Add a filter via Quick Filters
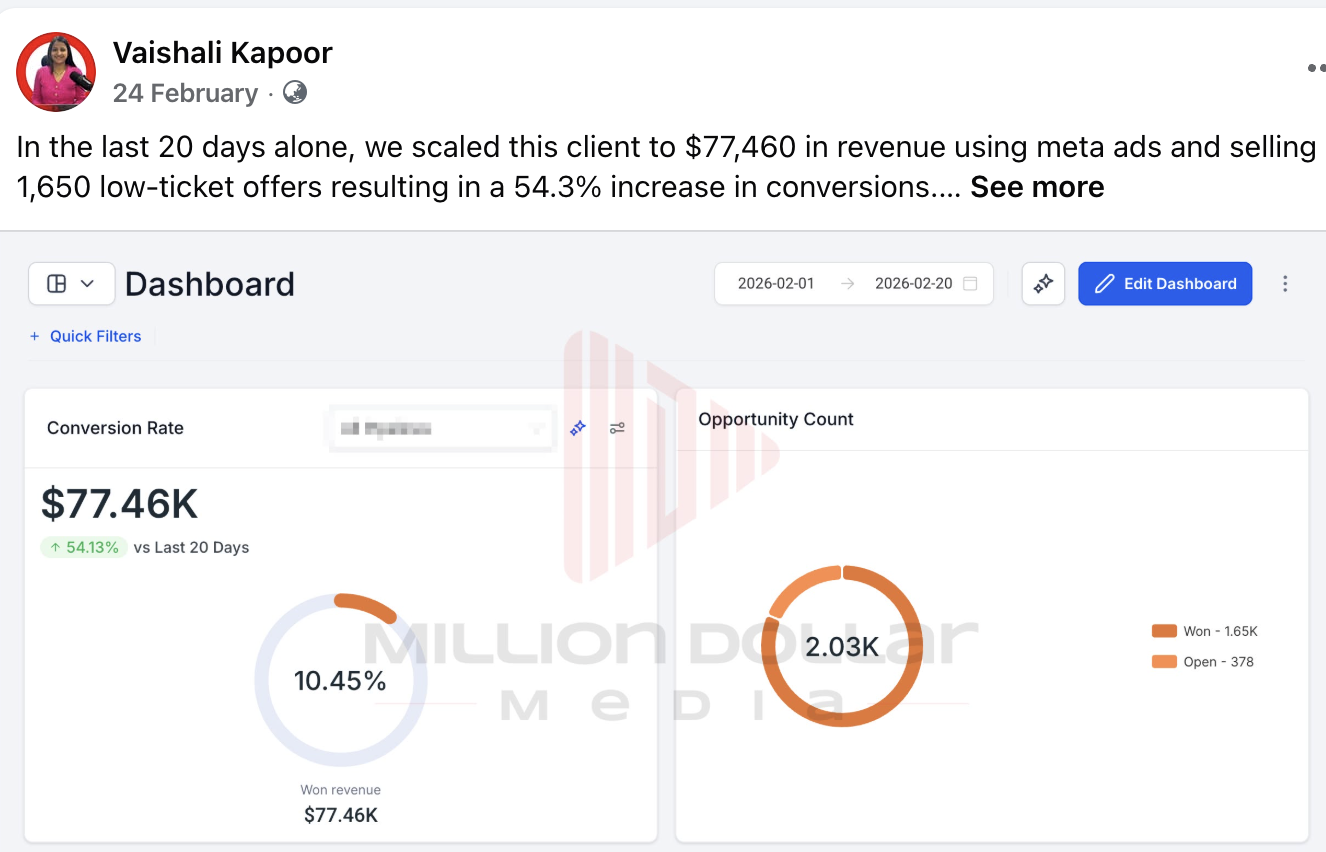Viewport: 1326px width, 852px height. (85, 336)
